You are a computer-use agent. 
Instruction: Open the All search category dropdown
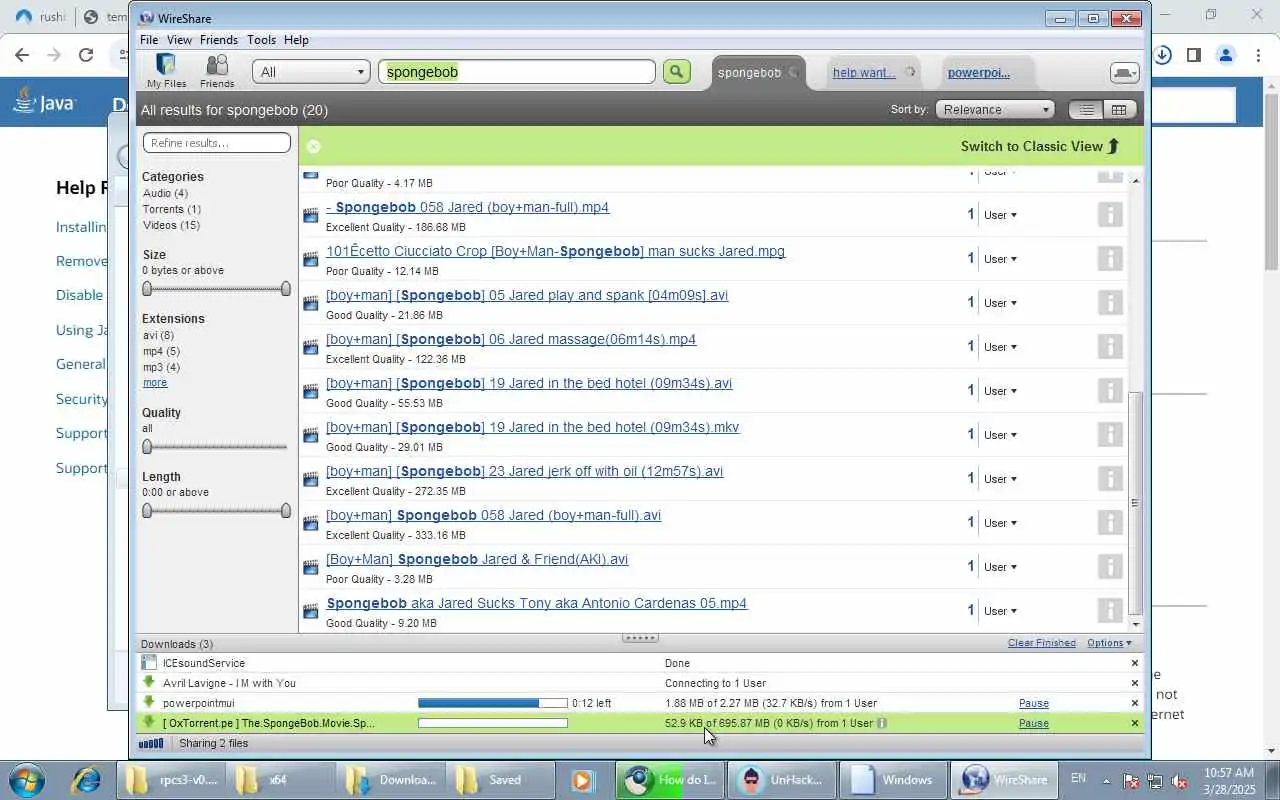pos(311,72)
